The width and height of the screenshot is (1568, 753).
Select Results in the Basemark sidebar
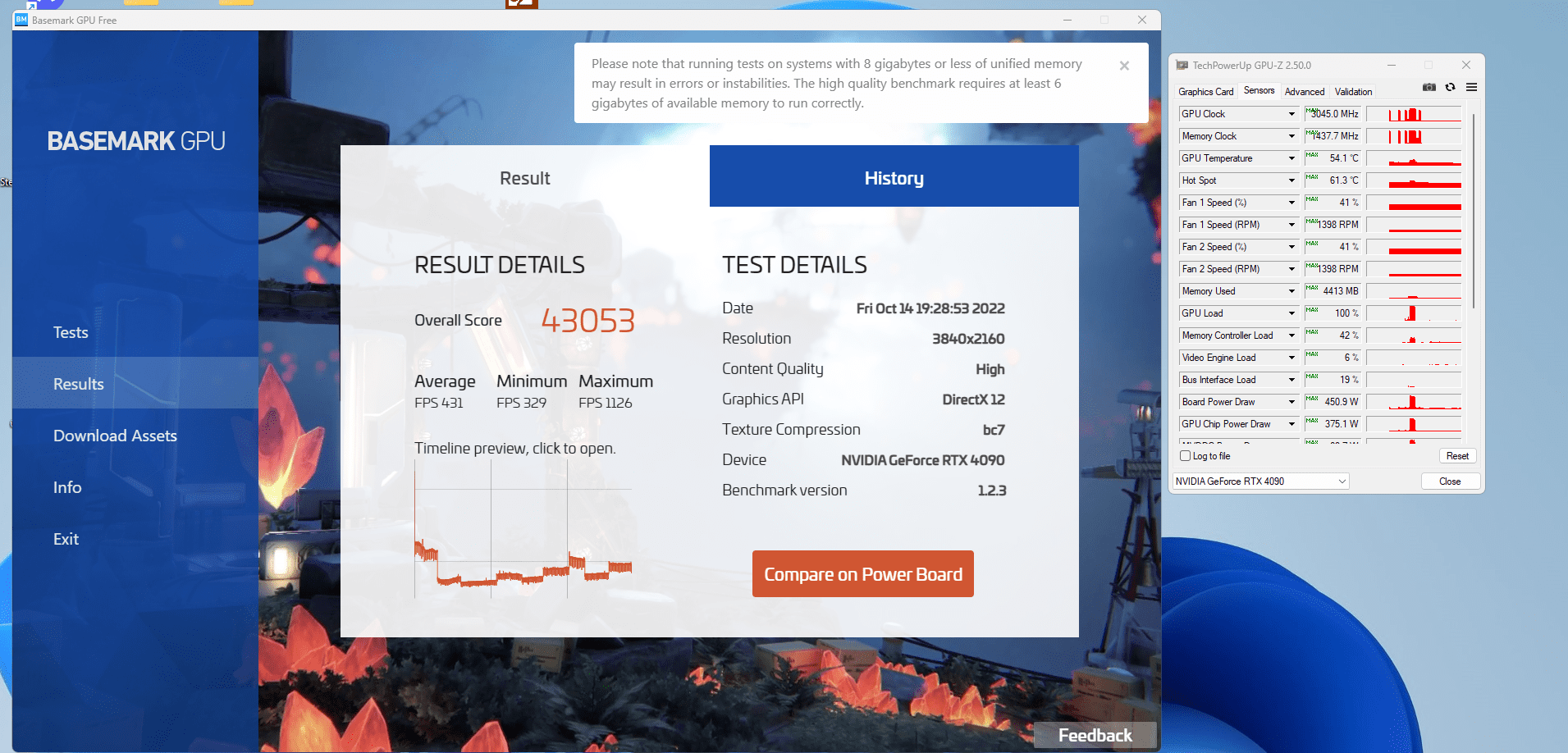coord(135,383)
